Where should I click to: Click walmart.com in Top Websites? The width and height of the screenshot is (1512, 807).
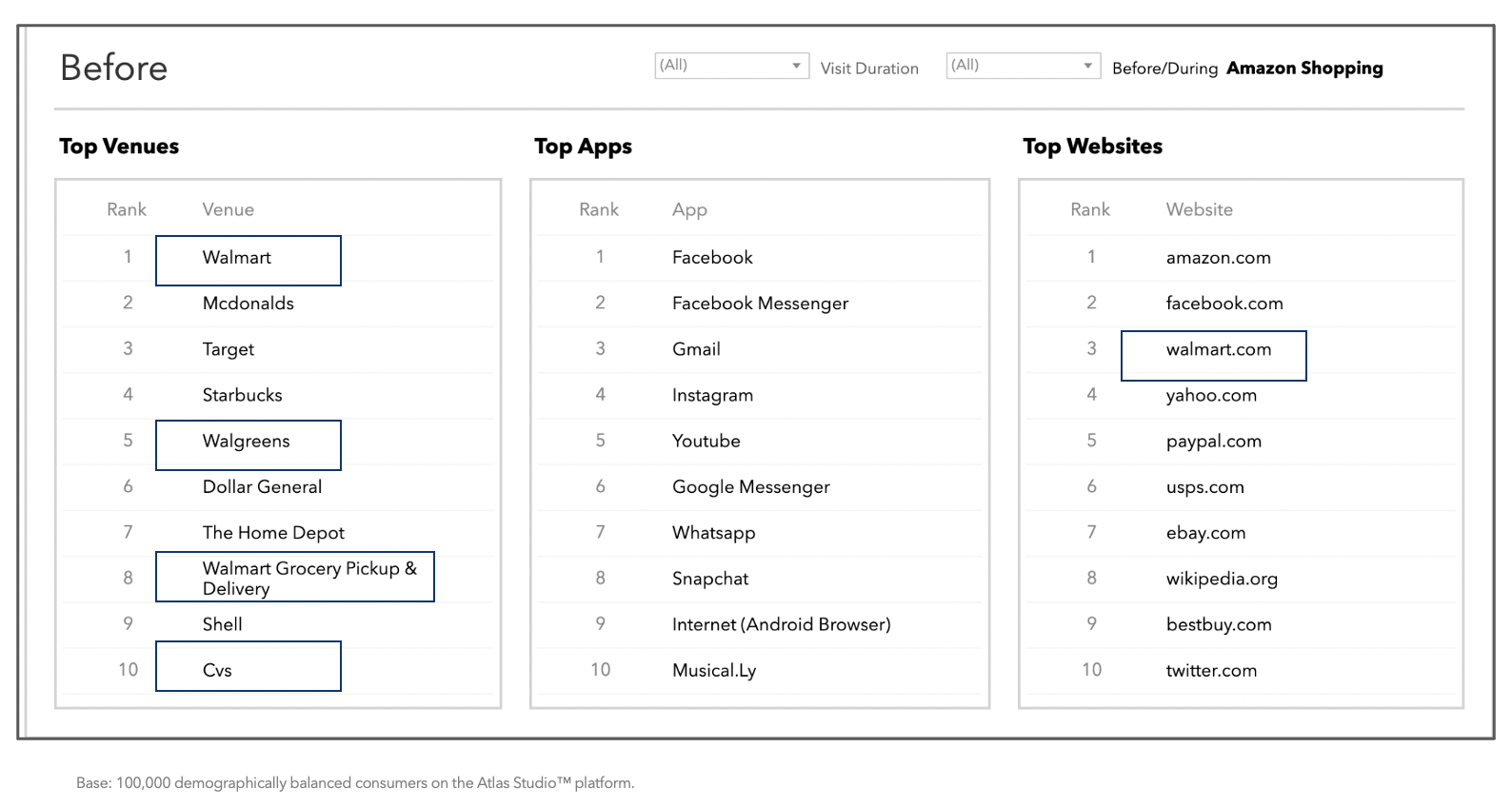(1218, 350)
